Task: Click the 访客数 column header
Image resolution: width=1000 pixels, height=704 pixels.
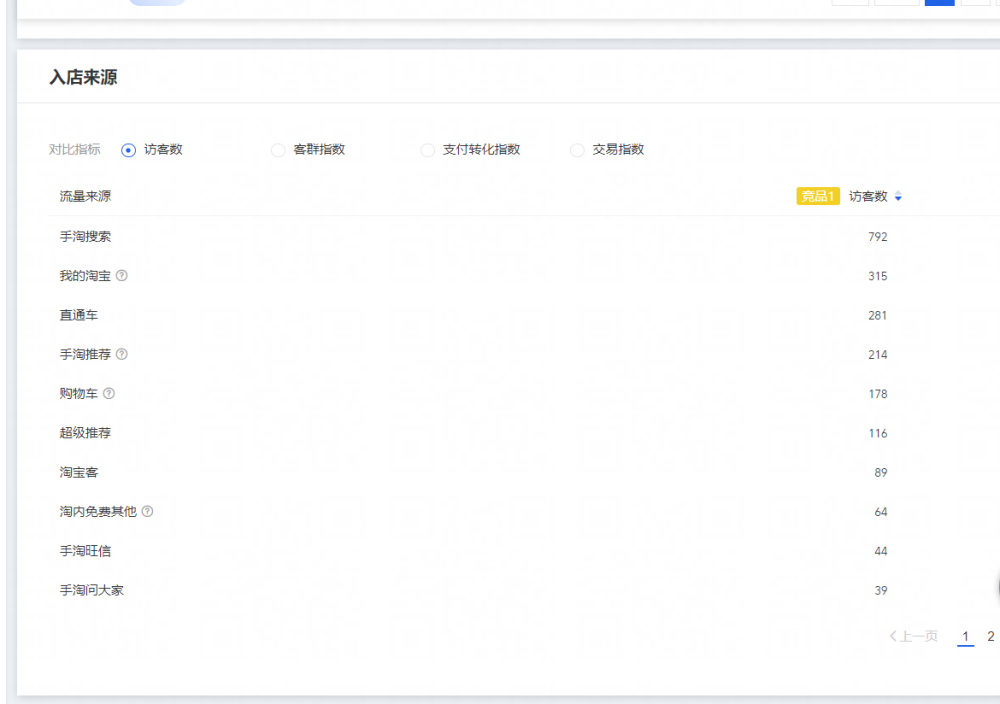Action: tap(868, 196)
